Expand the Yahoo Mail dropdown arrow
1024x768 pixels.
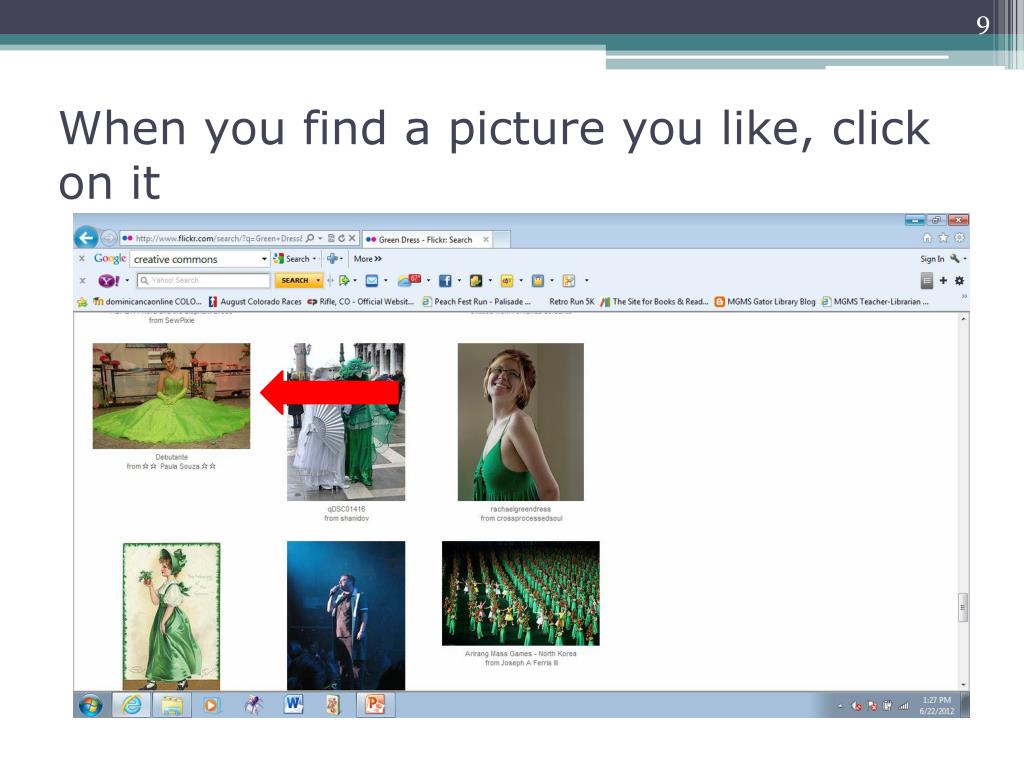coord(385,281)
